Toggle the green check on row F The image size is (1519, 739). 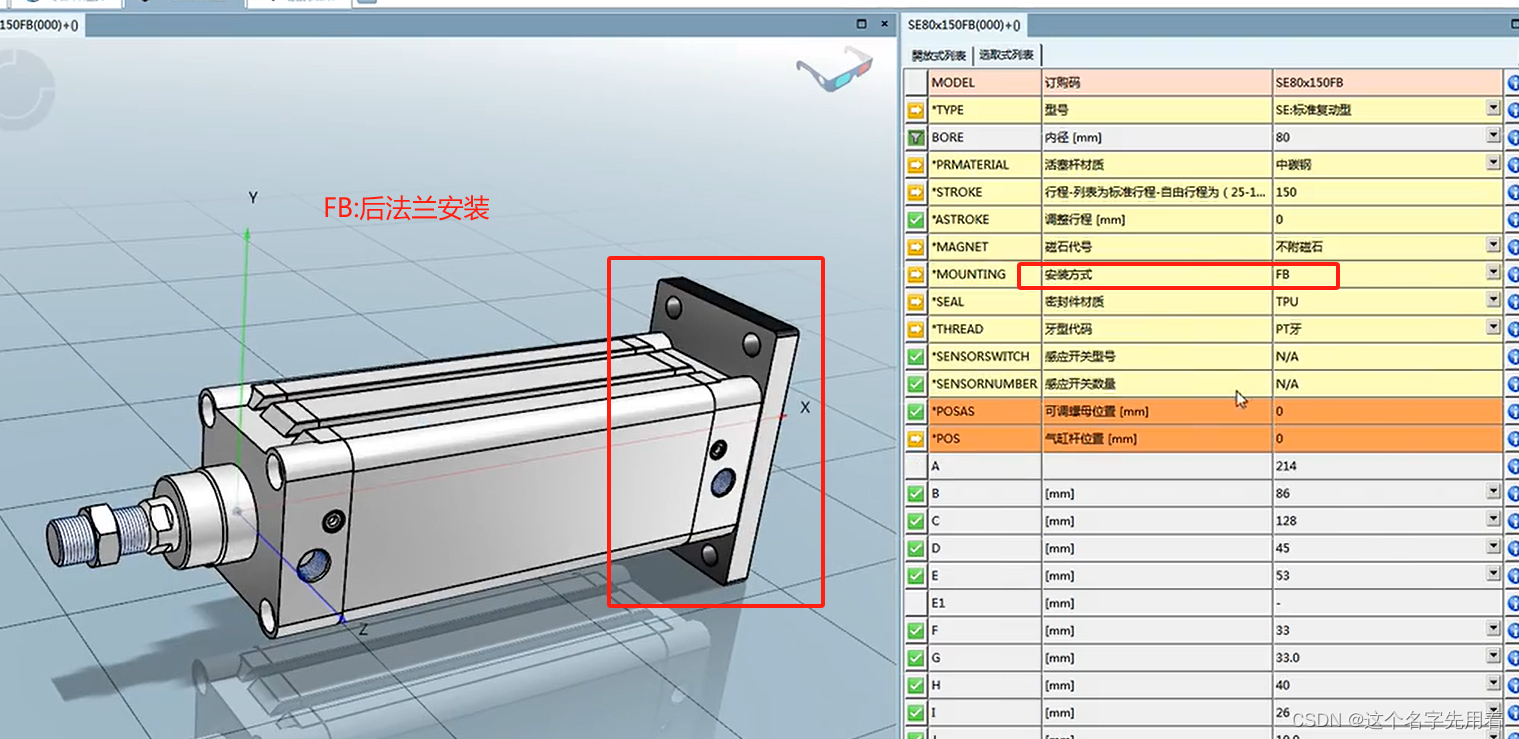(x=915, y=630)
